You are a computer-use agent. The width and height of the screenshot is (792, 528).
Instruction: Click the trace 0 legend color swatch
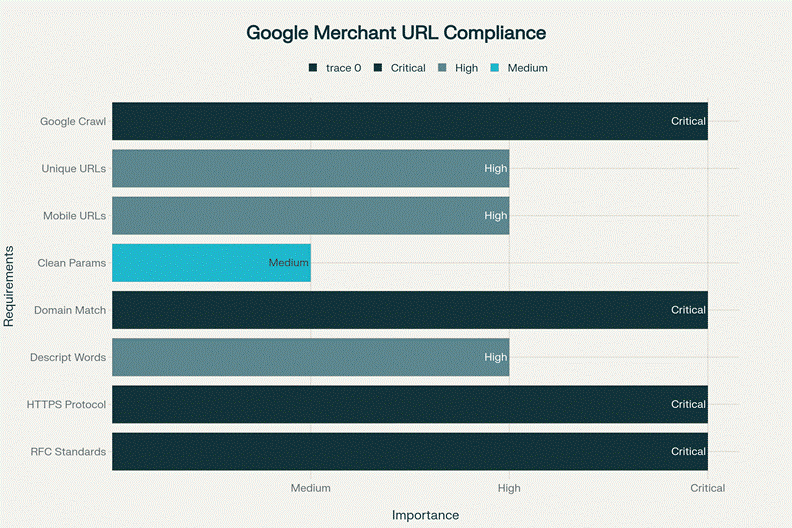click(313, 68)
